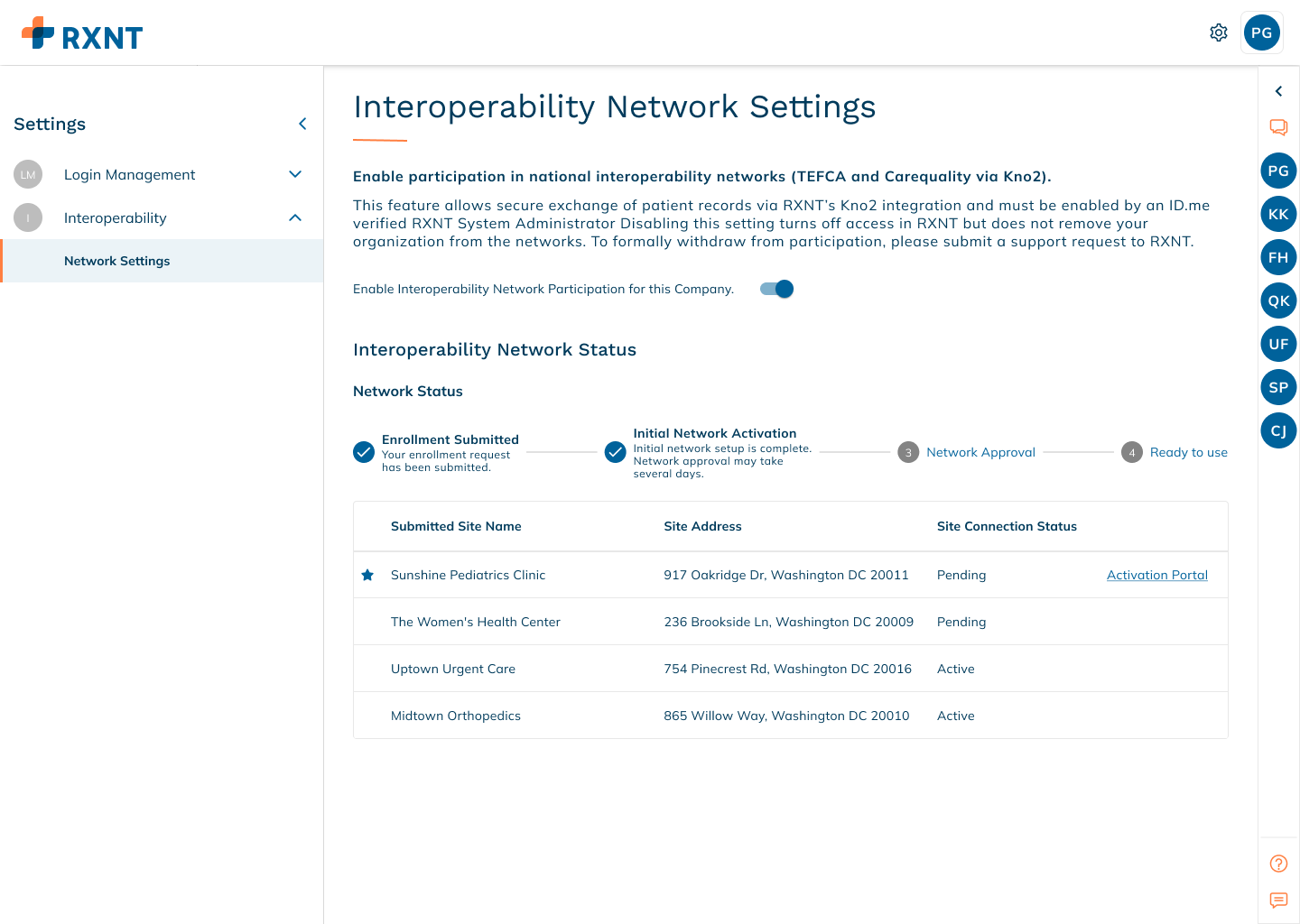Click the Ready to use step label

(1189, 452)
